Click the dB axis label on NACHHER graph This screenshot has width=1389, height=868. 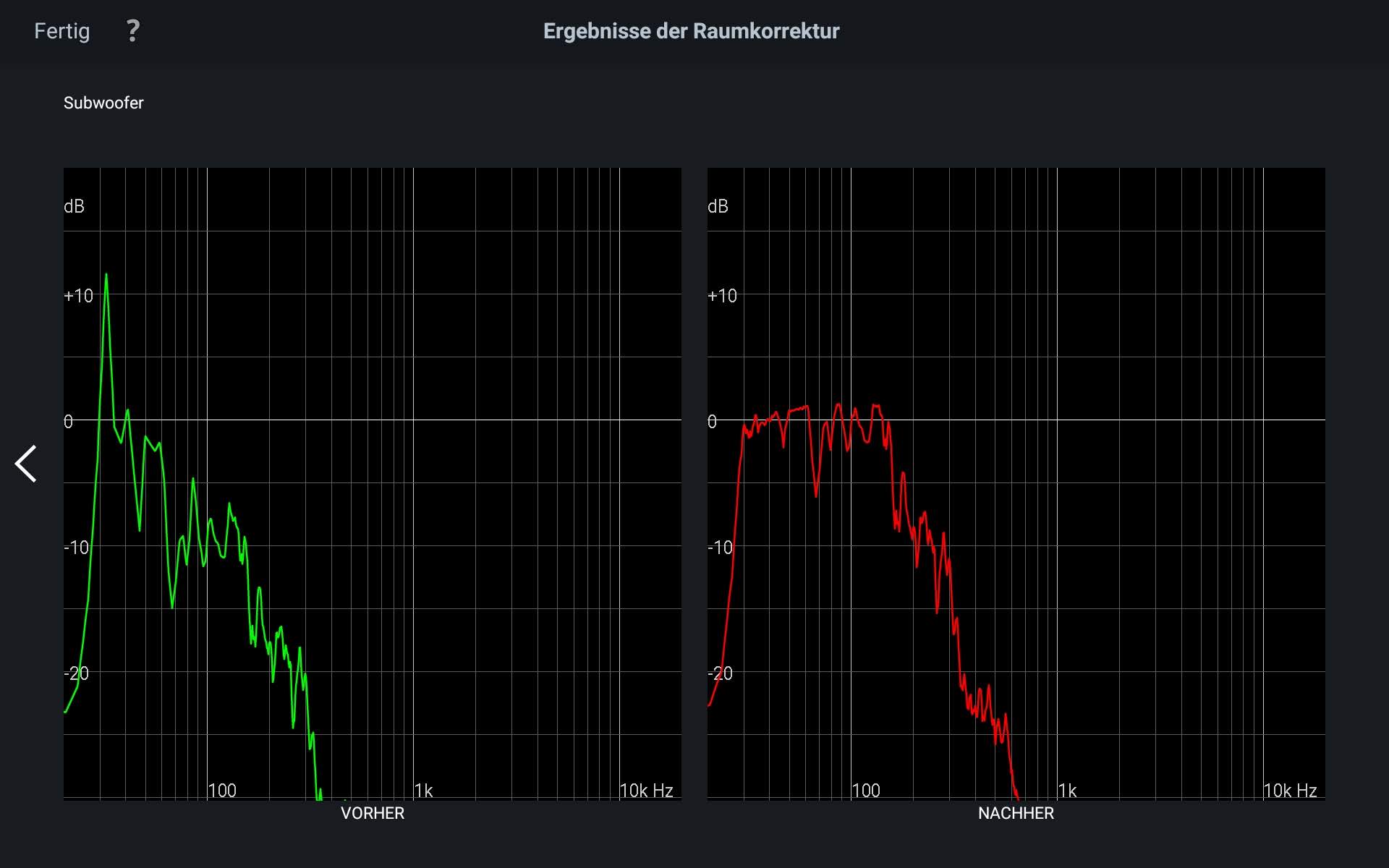718,207
